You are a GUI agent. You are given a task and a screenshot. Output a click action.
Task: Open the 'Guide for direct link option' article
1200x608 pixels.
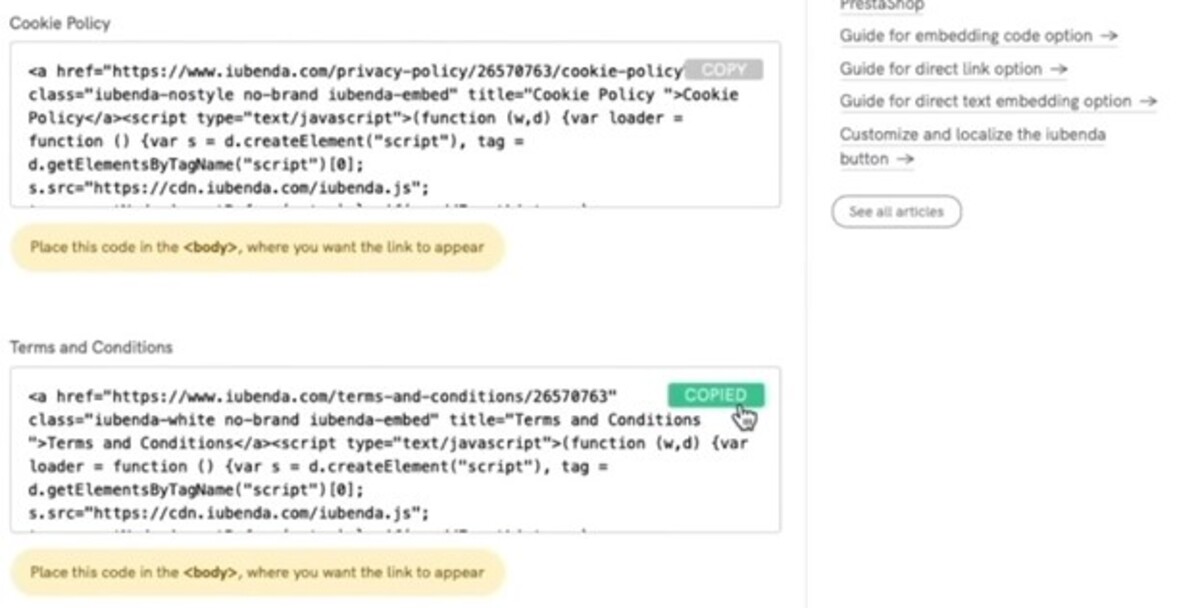pyautogui.click(x=953, y=69)
